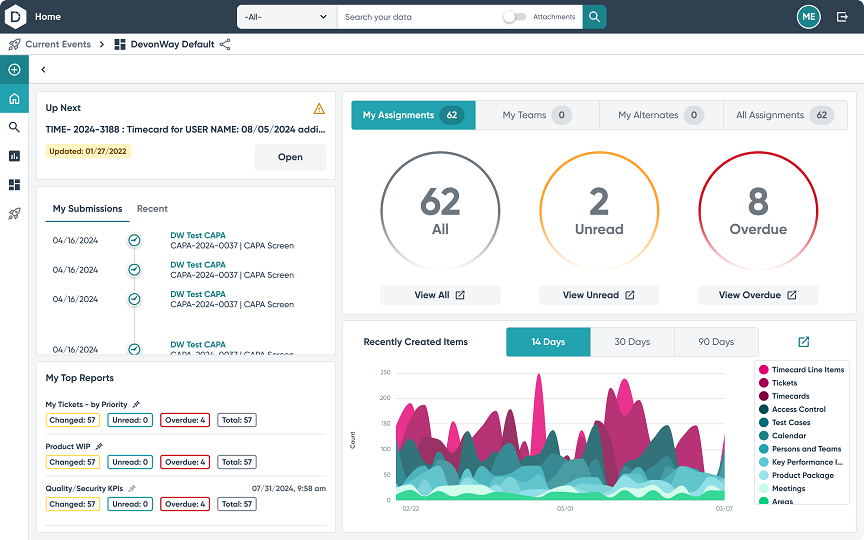
Task: Click the dashboard grid icon beside DevonWay Default
Action: coord(120,45)
